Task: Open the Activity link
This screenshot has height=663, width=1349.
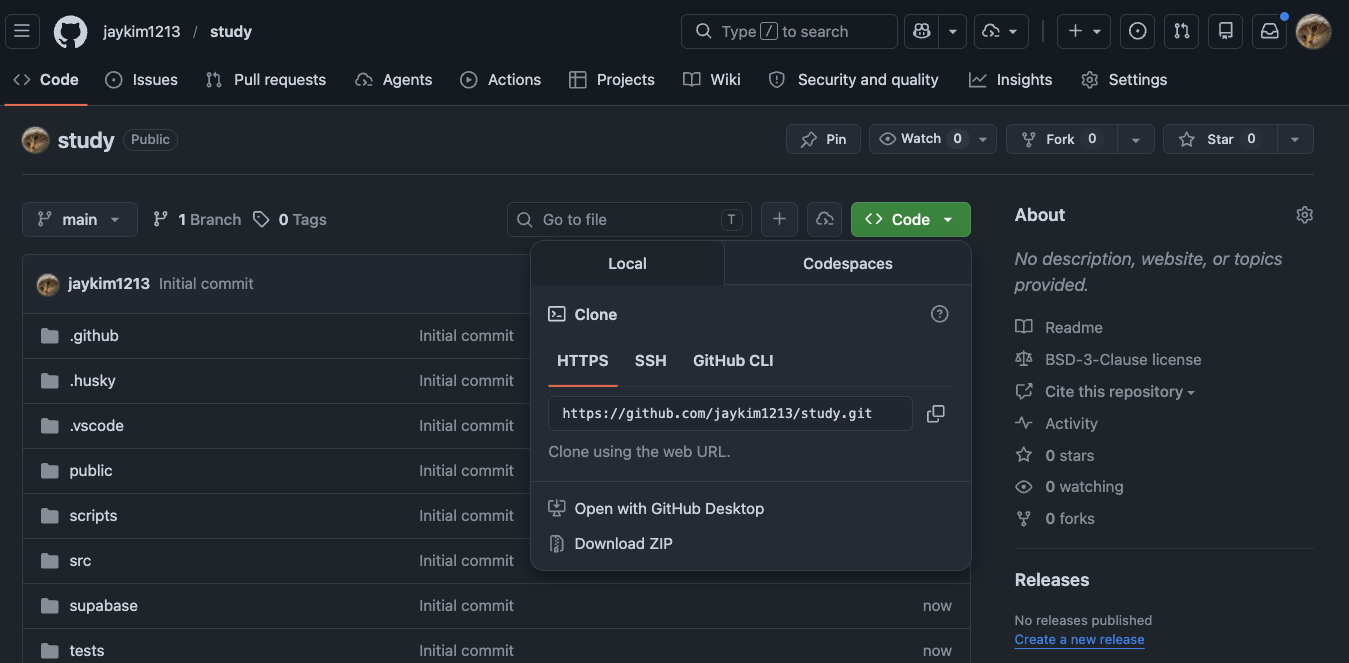Action: tap(1056, 424)
